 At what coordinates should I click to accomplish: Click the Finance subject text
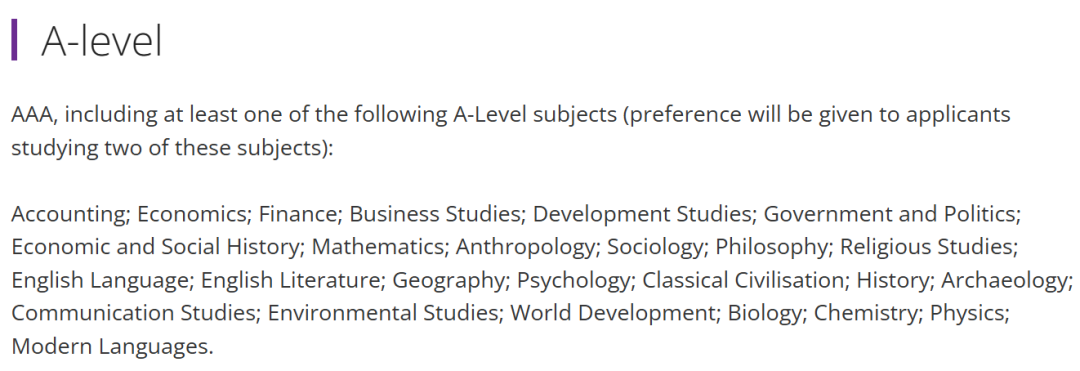click(x=298, y=215)
